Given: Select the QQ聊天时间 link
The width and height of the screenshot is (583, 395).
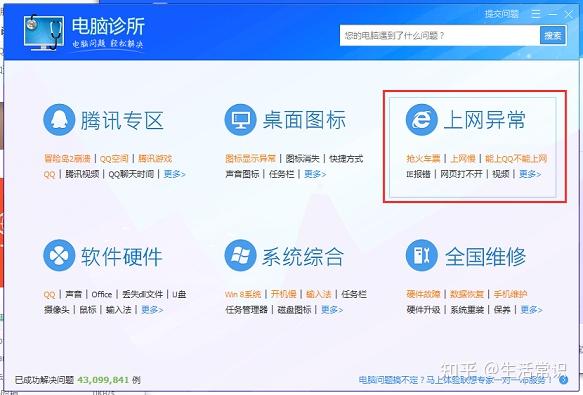Looking at the screenshot, I should tap(131, 174).
